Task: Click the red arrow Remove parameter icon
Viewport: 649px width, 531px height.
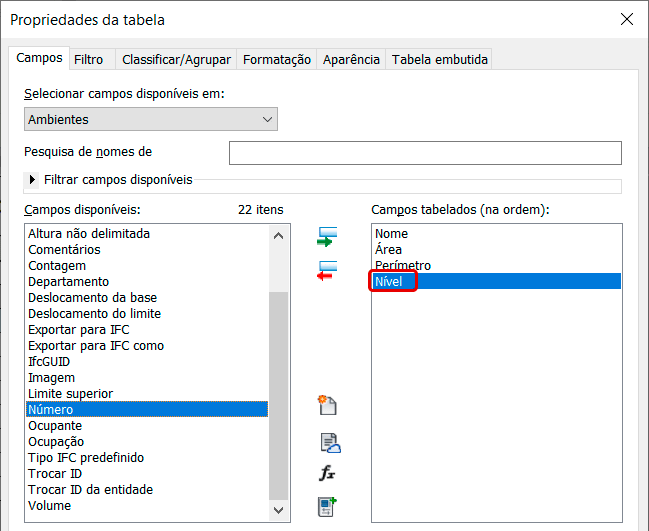Action: click(x=327, y=271)
